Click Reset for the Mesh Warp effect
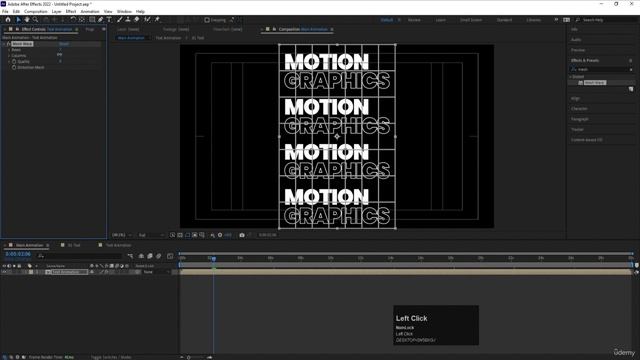Image resolution: width=640 pixels, height=360 pixels. click(64, 44)
